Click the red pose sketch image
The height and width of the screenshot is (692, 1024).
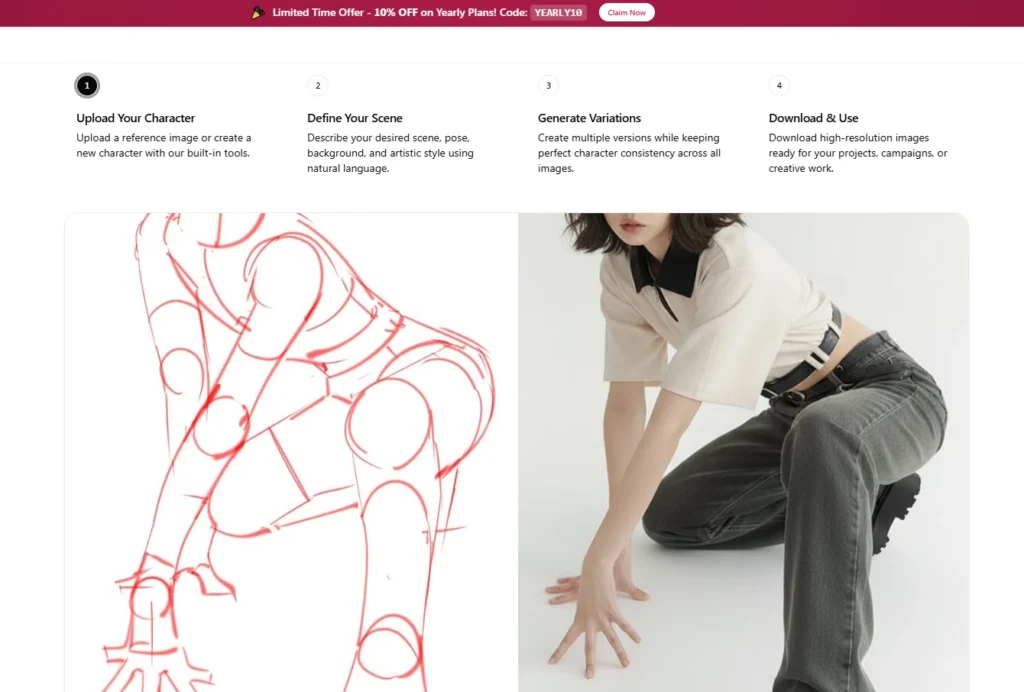291,452
